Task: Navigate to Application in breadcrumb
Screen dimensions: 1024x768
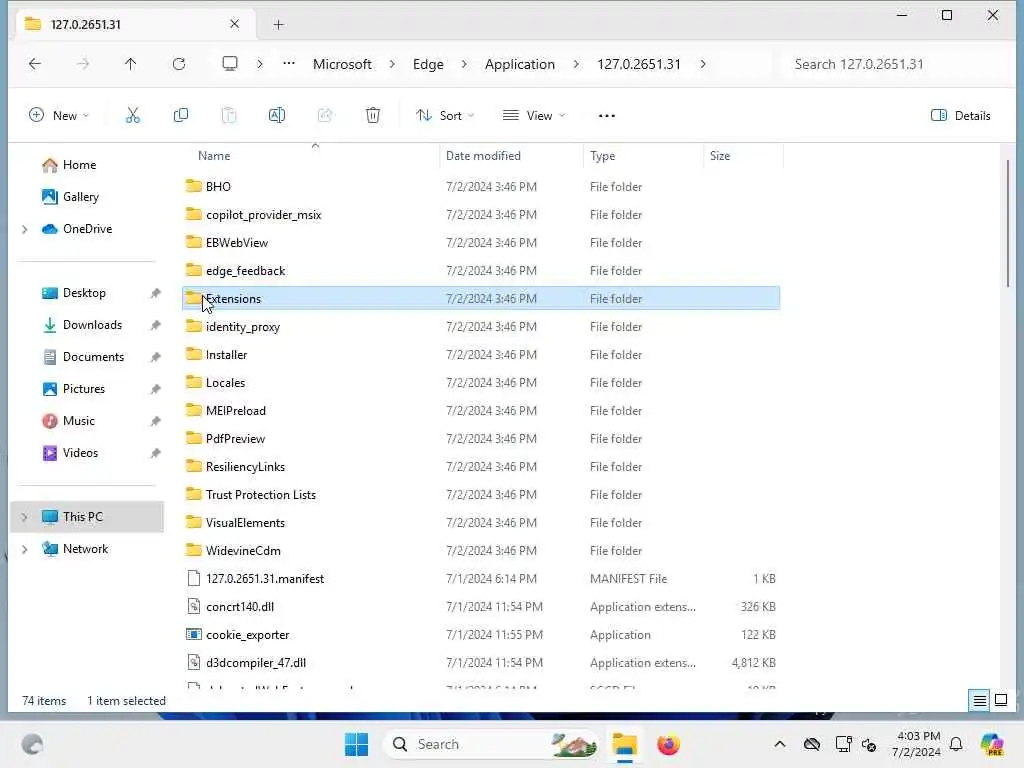Action: [x=520, y=64]
